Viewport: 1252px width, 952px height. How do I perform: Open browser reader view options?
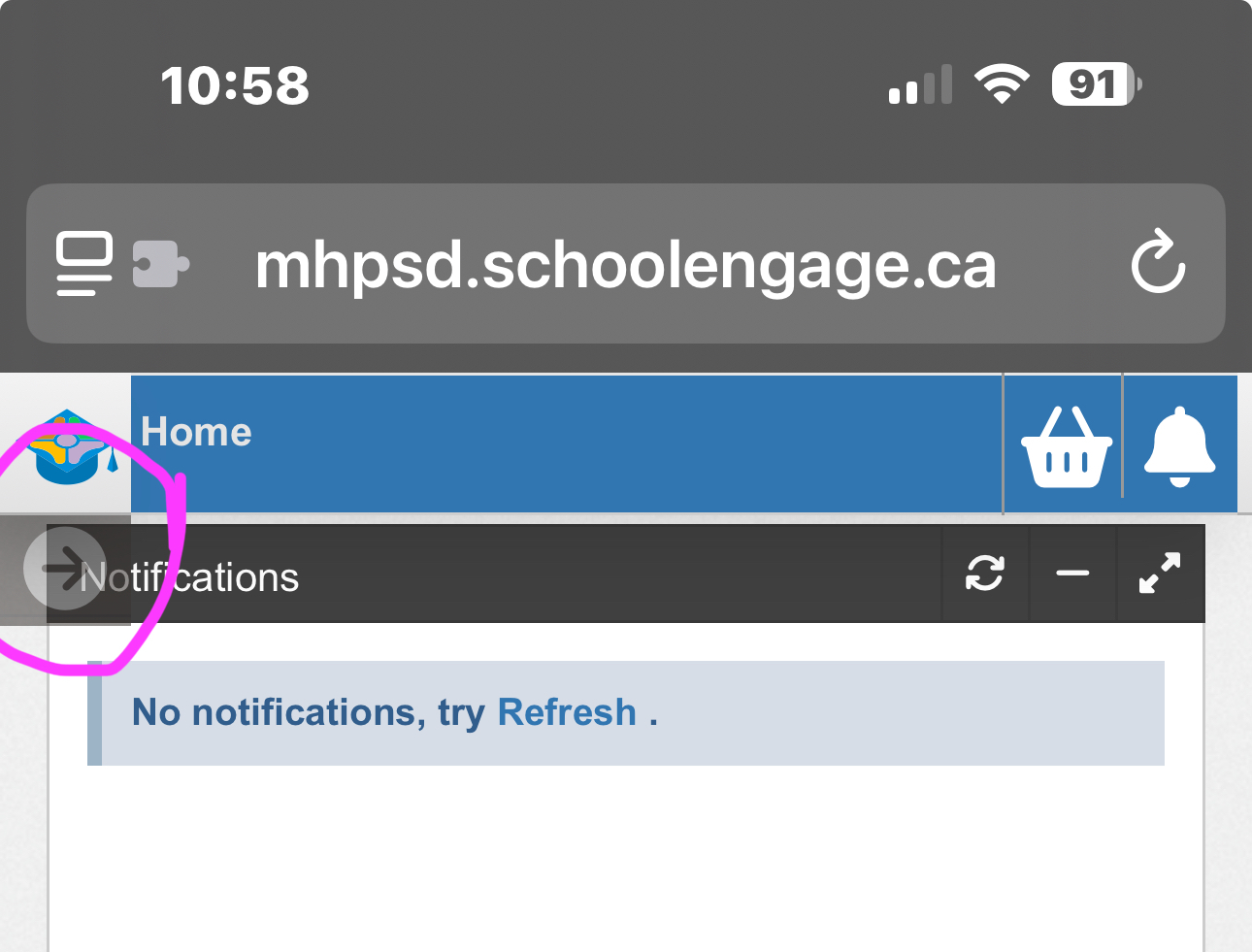(83, 263)
